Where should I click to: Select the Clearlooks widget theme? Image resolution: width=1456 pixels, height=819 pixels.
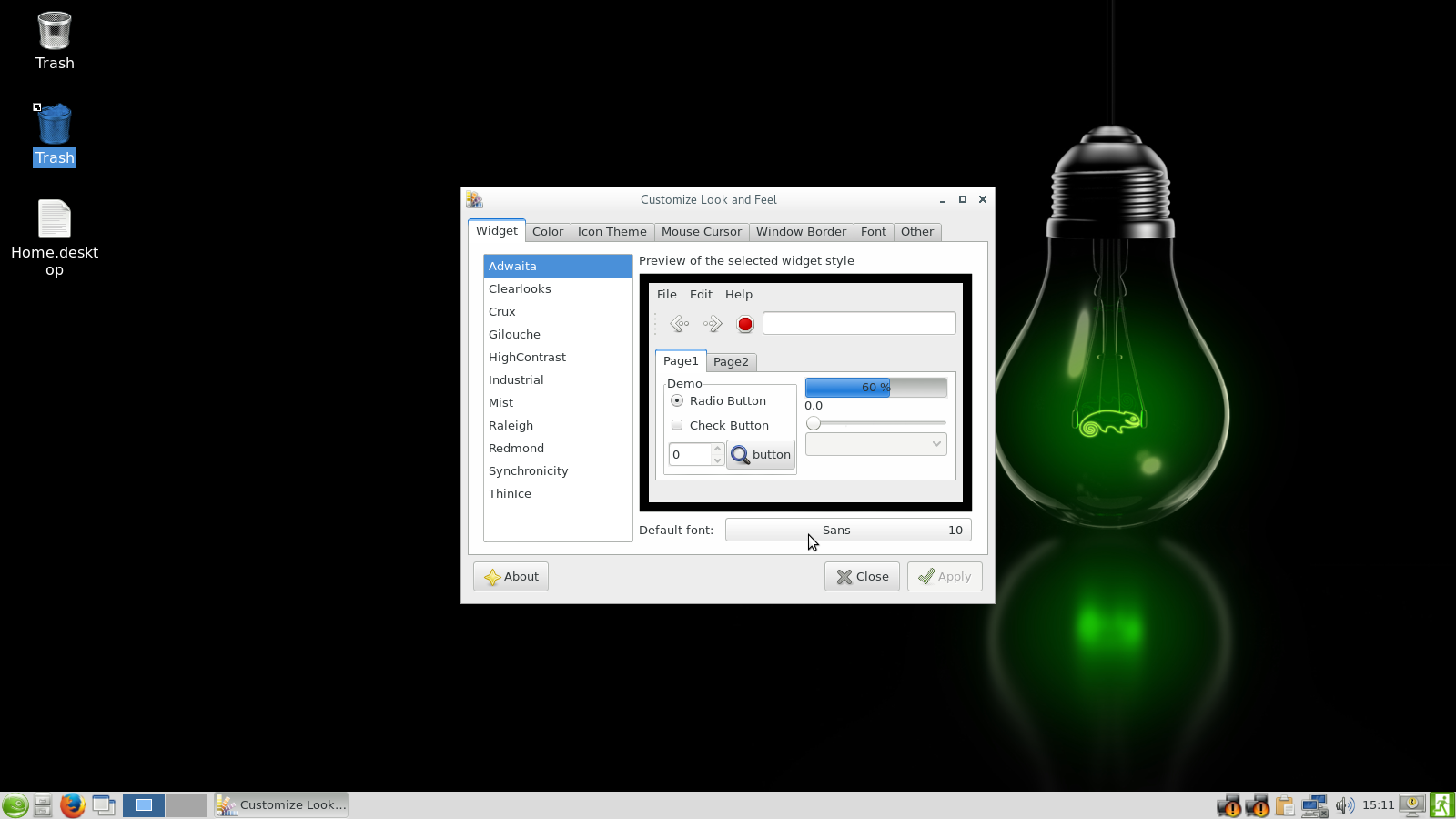(x=520, y=289)
